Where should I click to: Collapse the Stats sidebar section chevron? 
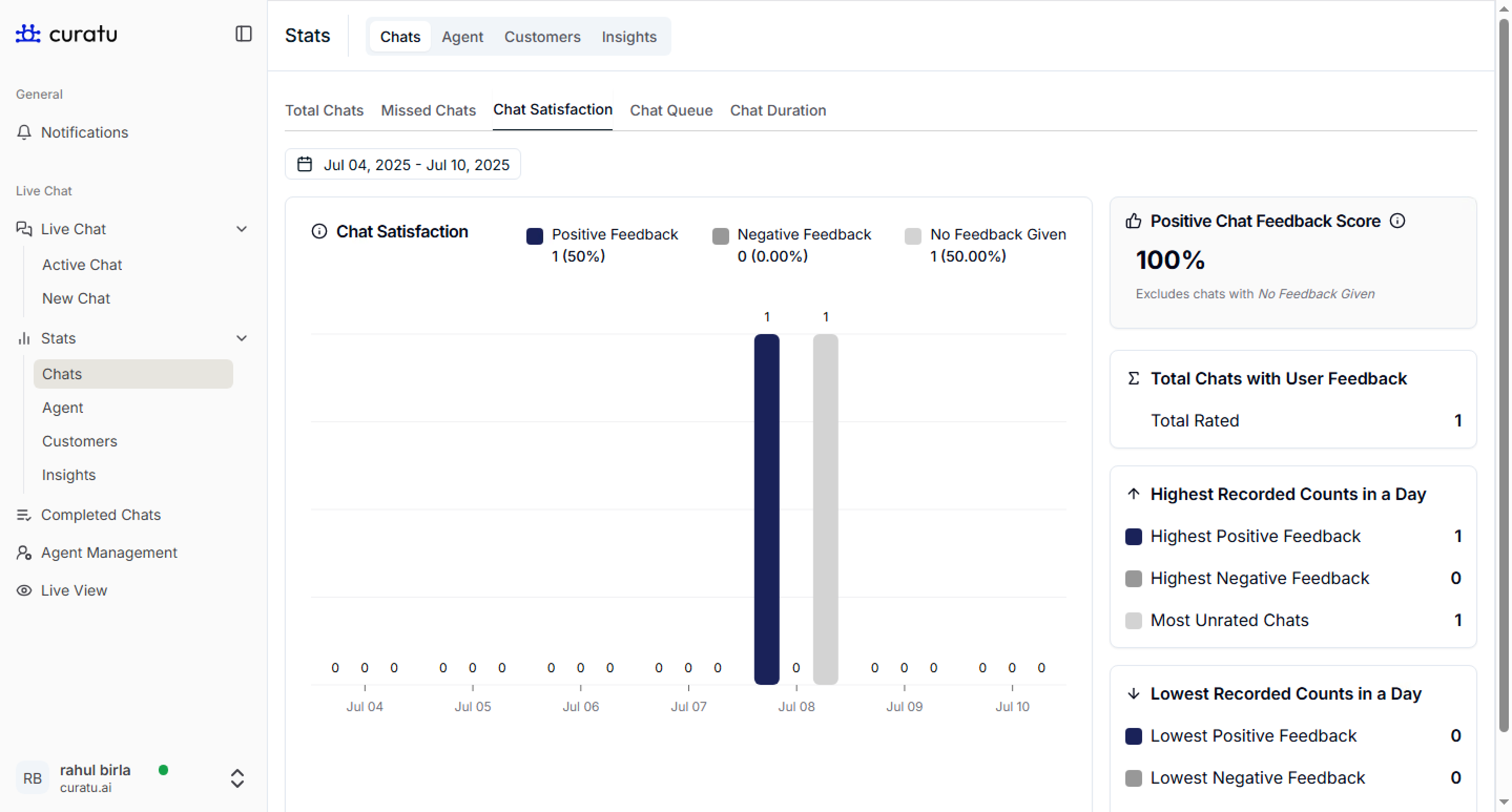(x=241, y=338)
